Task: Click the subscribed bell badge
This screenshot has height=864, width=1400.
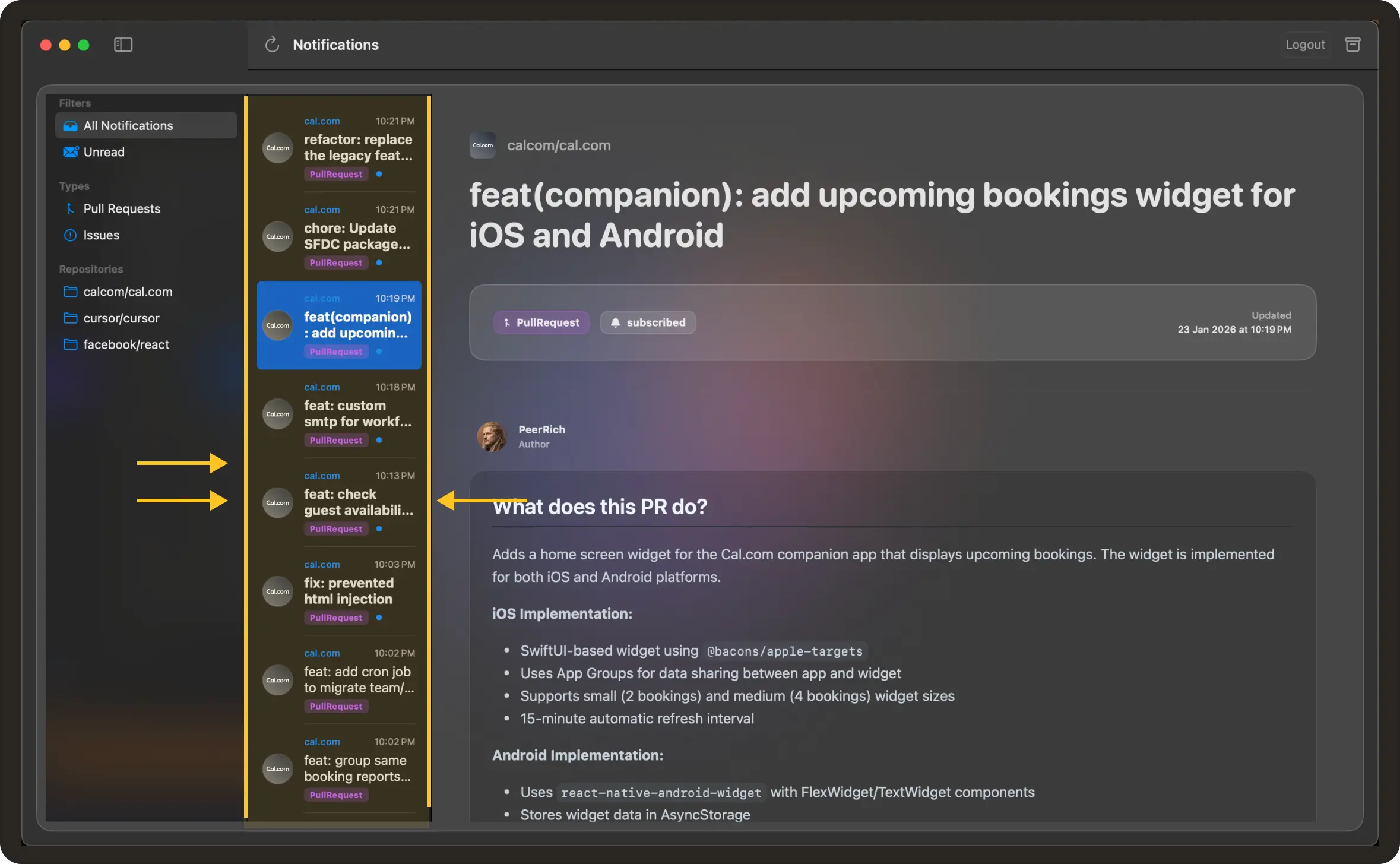Action: tap(648, 322)
